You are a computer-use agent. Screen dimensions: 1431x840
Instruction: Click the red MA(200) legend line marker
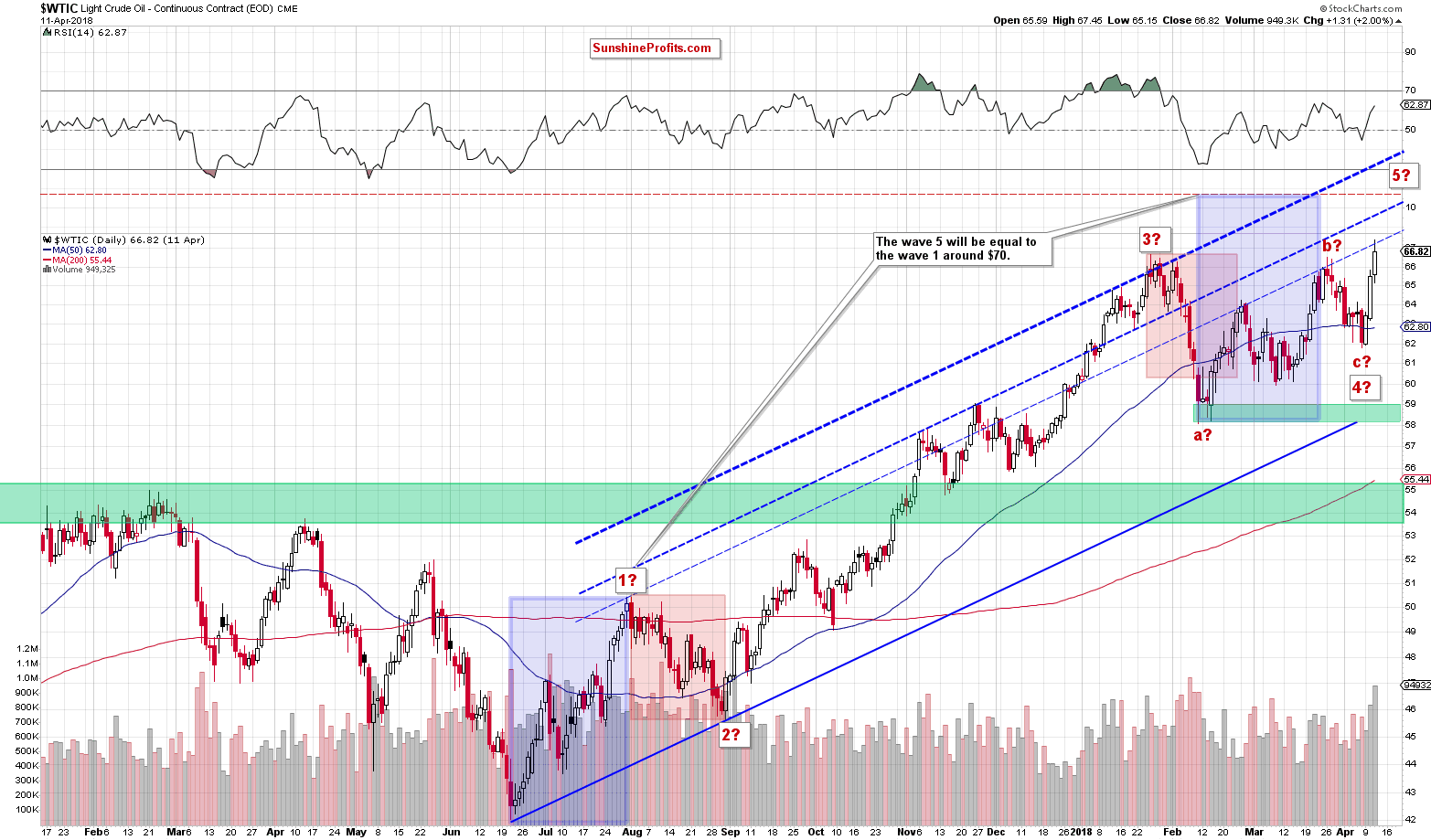[48, 261]
